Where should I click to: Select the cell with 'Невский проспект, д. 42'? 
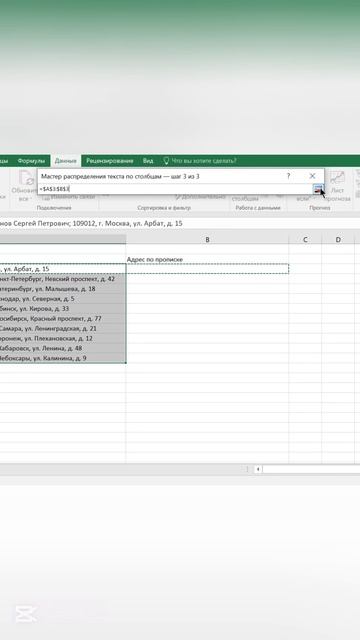(x=63, y=279)
